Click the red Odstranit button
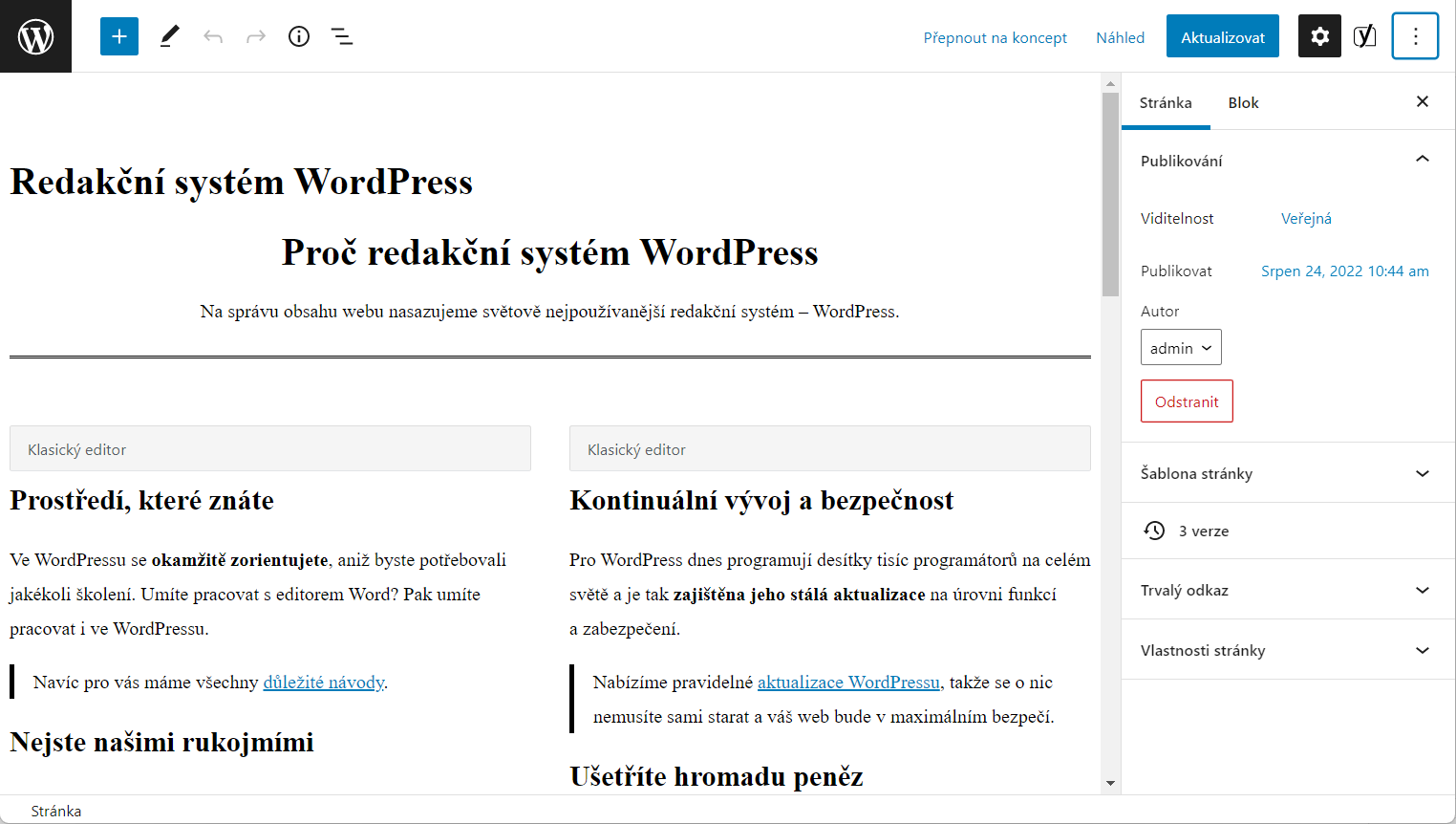Image resolution: width=1456 pixels, height=824 pixels. [1187, 401]
